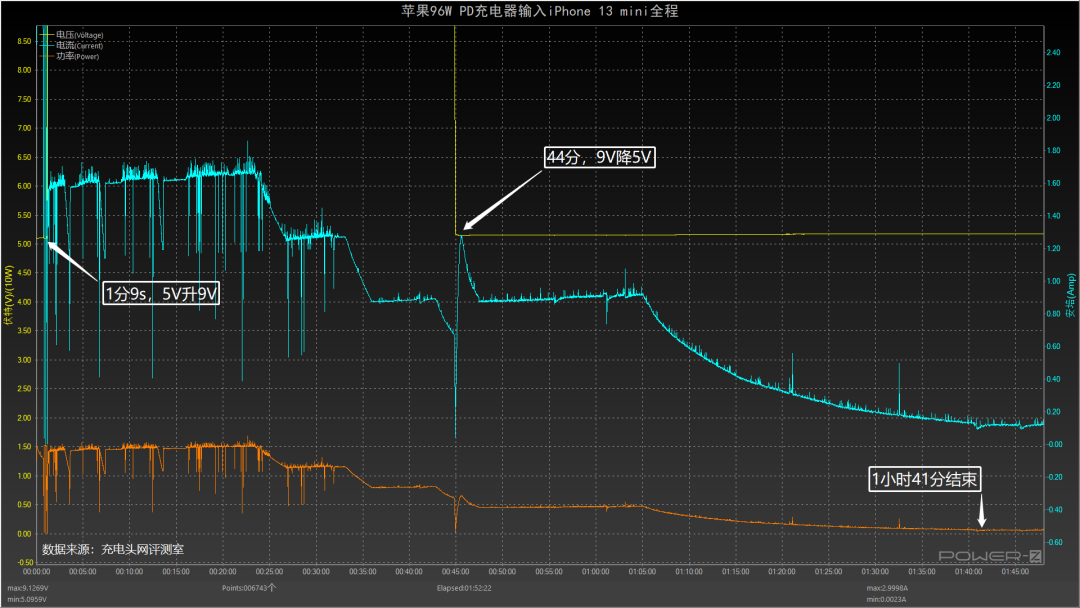Click the 2.40 ampere axis tick
Image resolution: width=1080 pixels, height=608 pixels.
tap(1053, 52)
